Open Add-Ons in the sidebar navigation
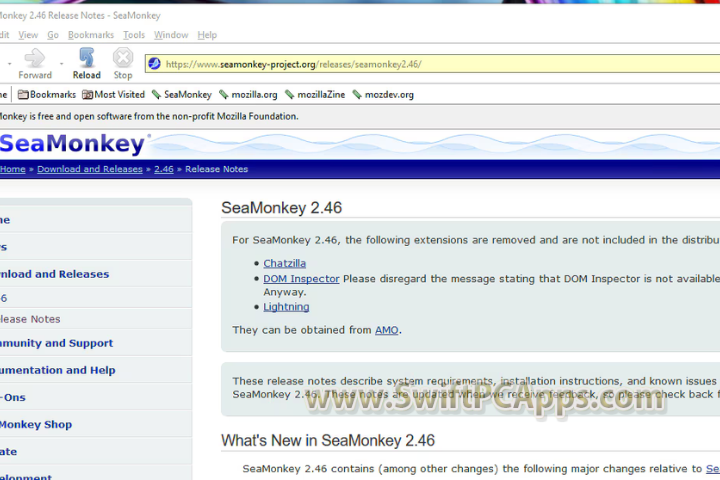The height and width of the screenshot is (480, 720). (13, 397)
